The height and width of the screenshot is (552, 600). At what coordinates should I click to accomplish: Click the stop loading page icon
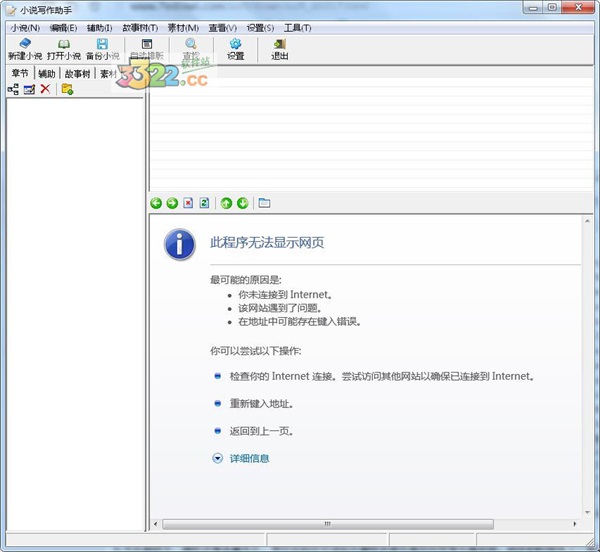click(188, 203)
